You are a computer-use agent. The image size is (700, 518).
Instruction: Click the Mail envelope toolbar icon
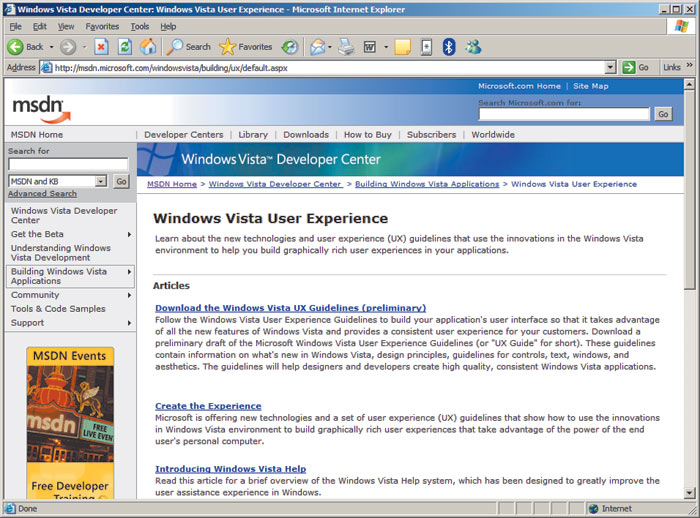coord(317,47)
